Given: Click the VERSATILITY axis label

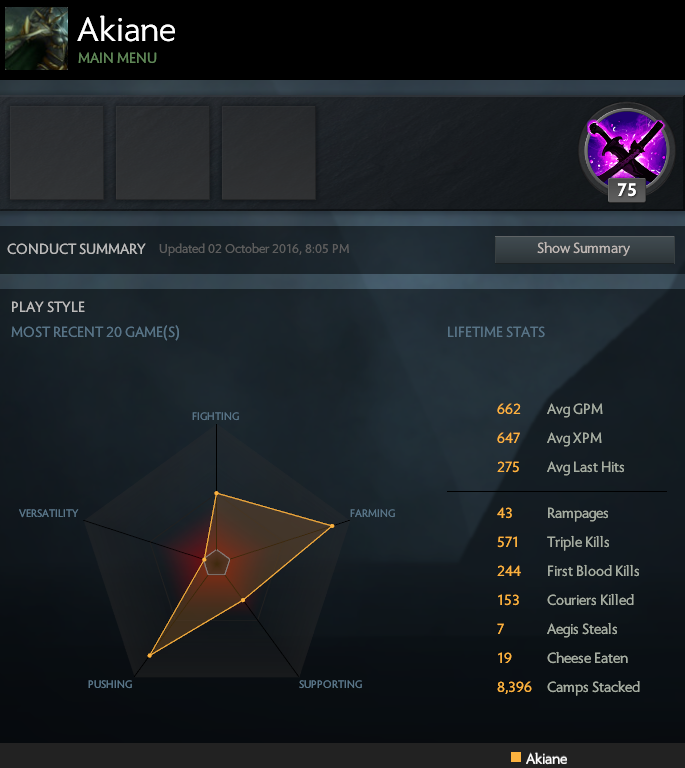Looking at the screenshot, I should click(x=48, y=513).
